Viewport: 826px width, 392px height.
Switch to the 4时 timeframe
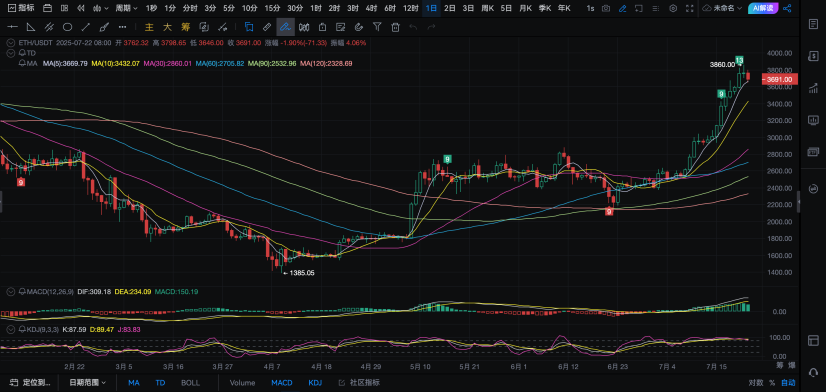[x=371, y=8]
